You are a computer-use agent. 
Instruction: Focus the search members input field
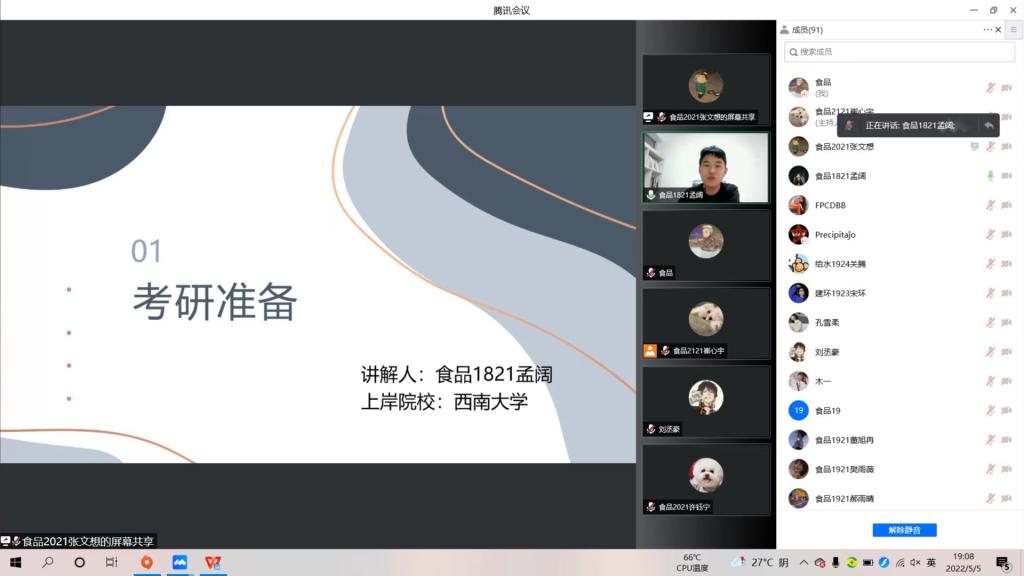[x=899, y=52]
